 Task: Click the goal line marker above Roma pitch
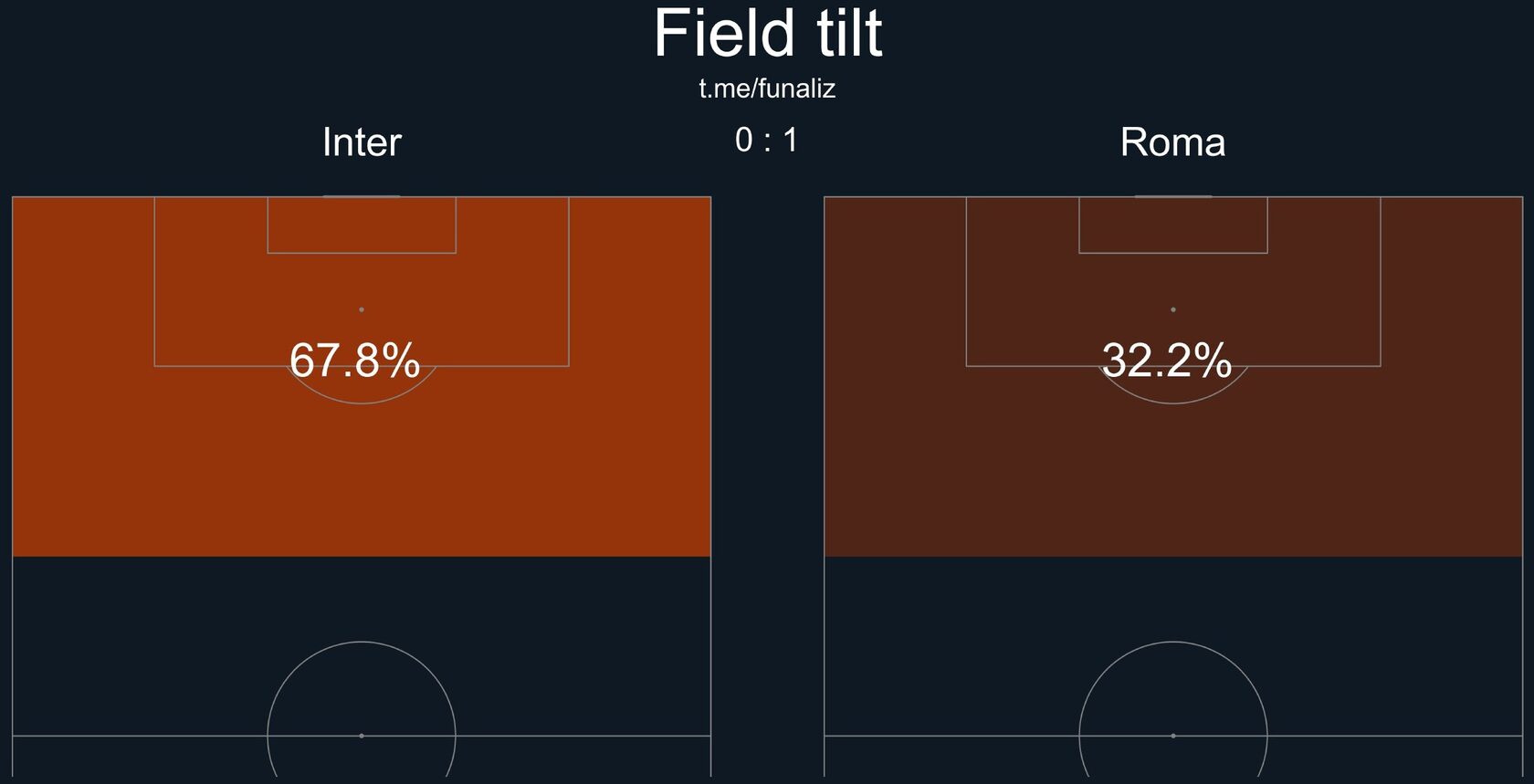coord(1173,195)
